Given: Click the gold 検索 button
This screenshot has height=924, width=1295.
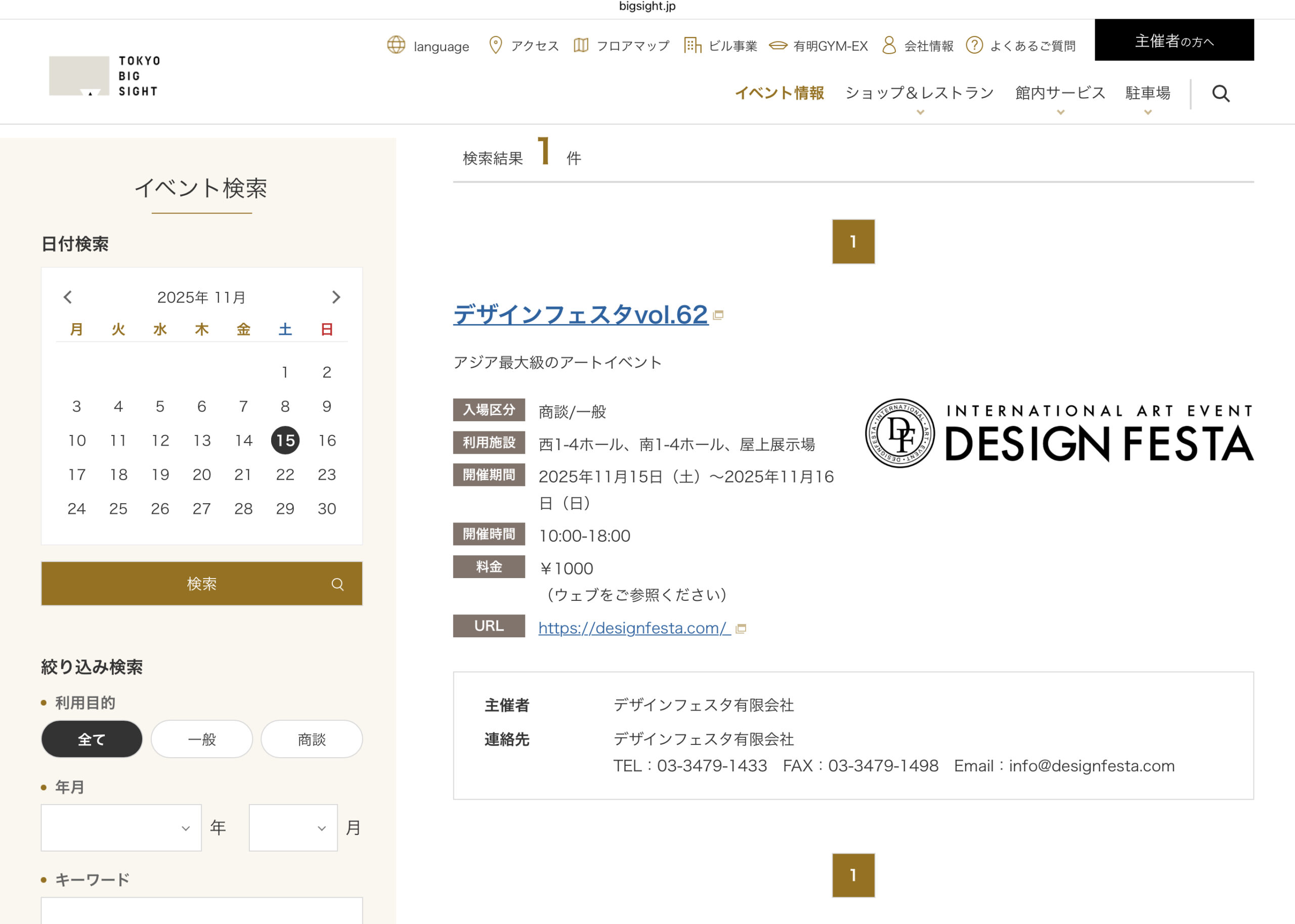Looking at the screenshot, I should click(x=201, y=584).
